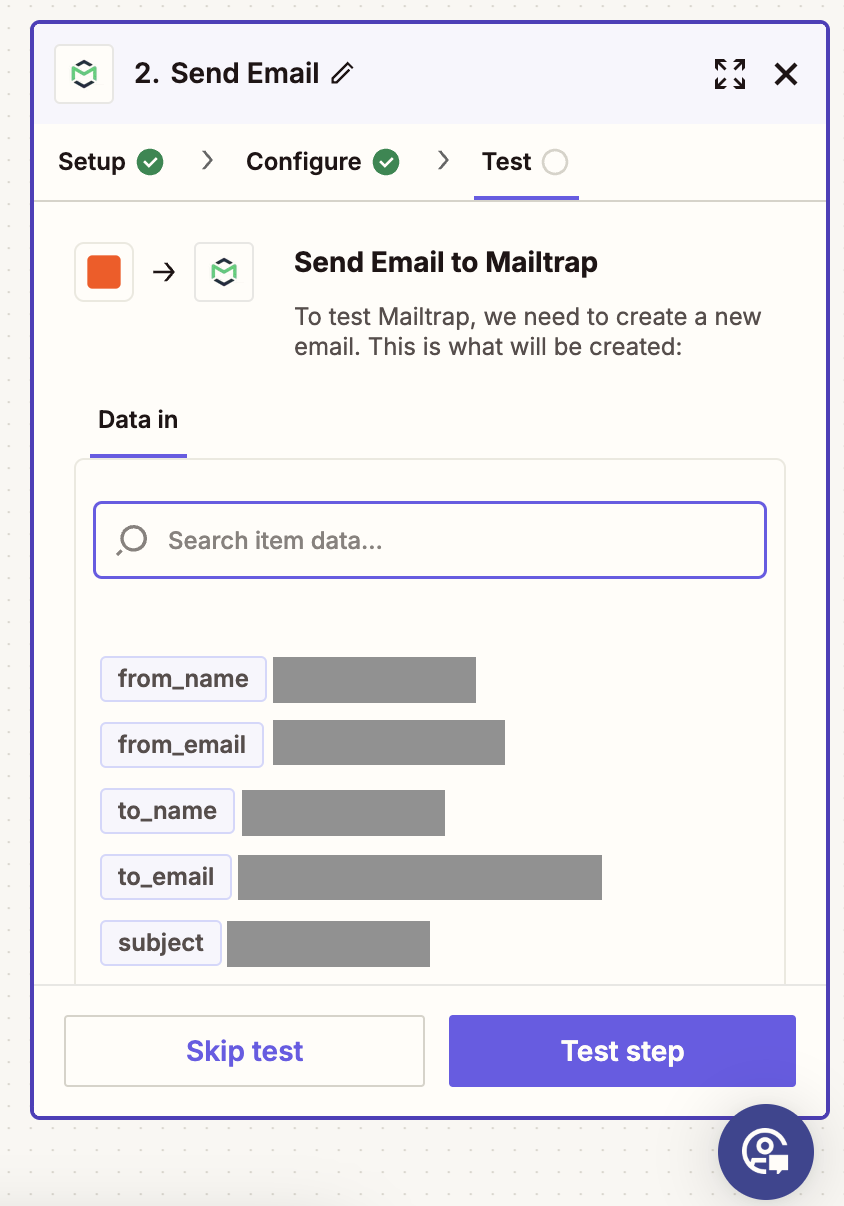Click the search magnifier icon
Screen dimensions: 844x1206
(132, 541)
